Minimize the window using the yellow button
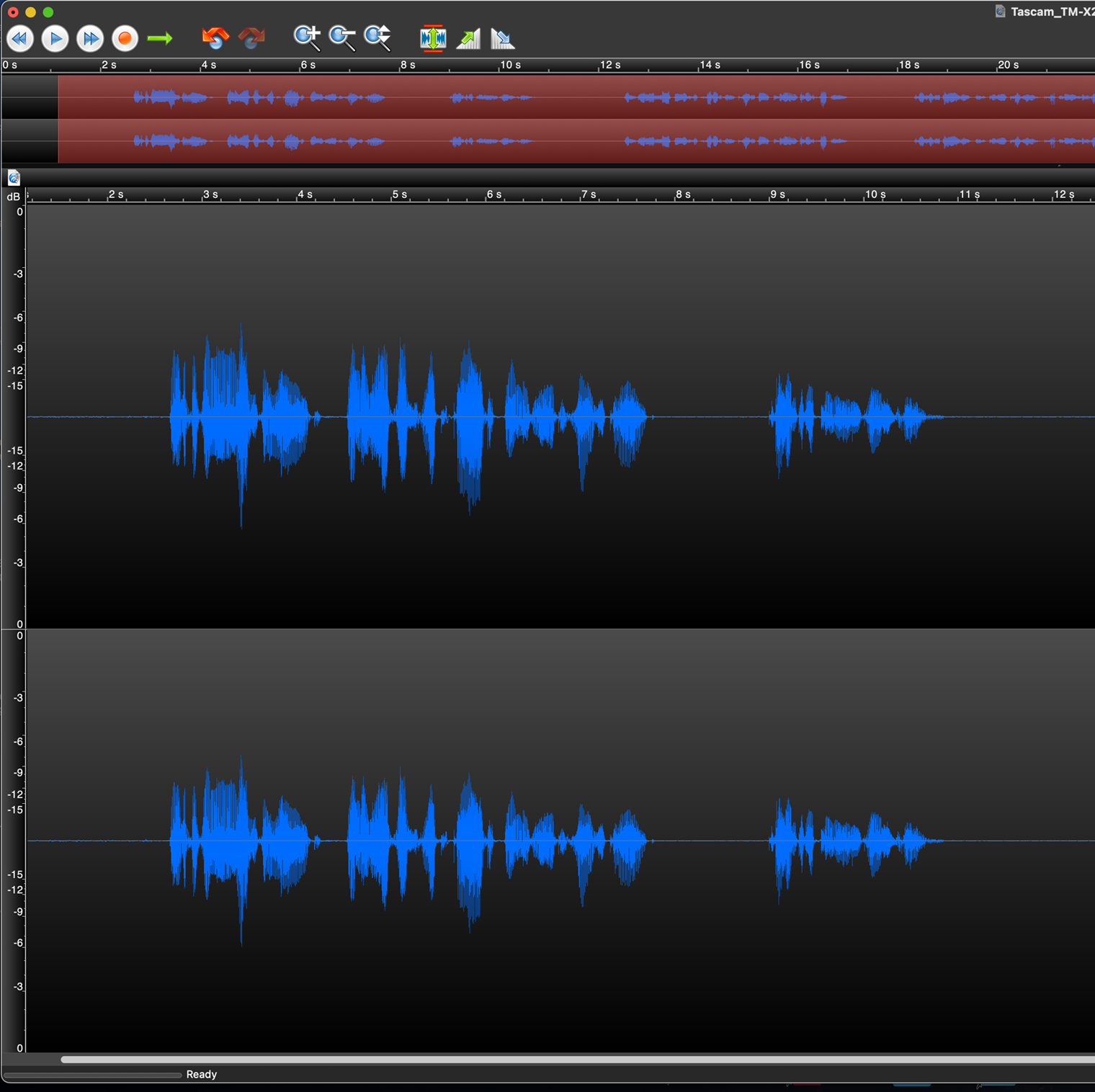Viewport: 1095px width, 1092px height. 30,12
